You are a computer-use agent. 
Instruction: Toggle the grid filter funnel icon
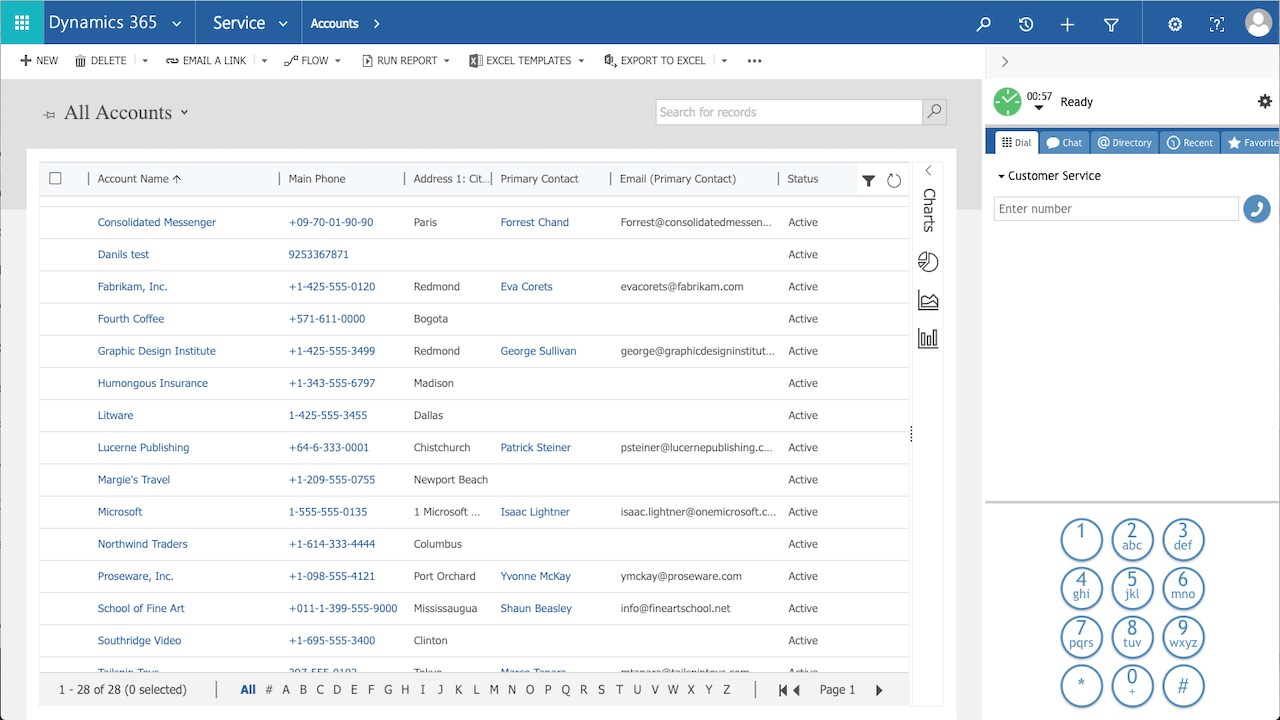click(x=868, y=180)
